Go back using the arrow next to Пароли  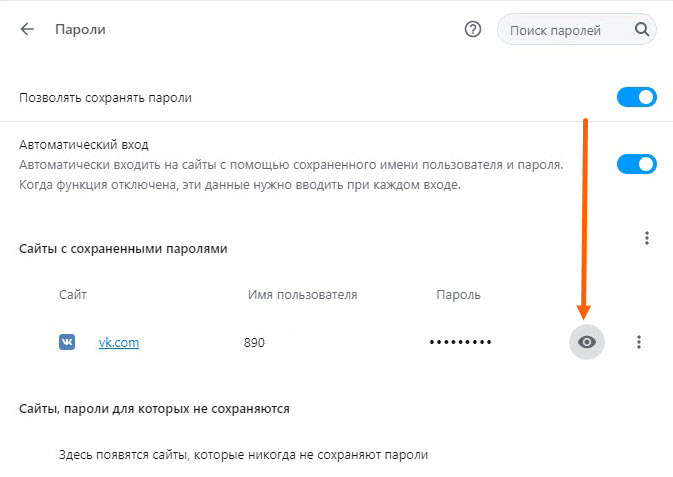(x=27, y=30)
